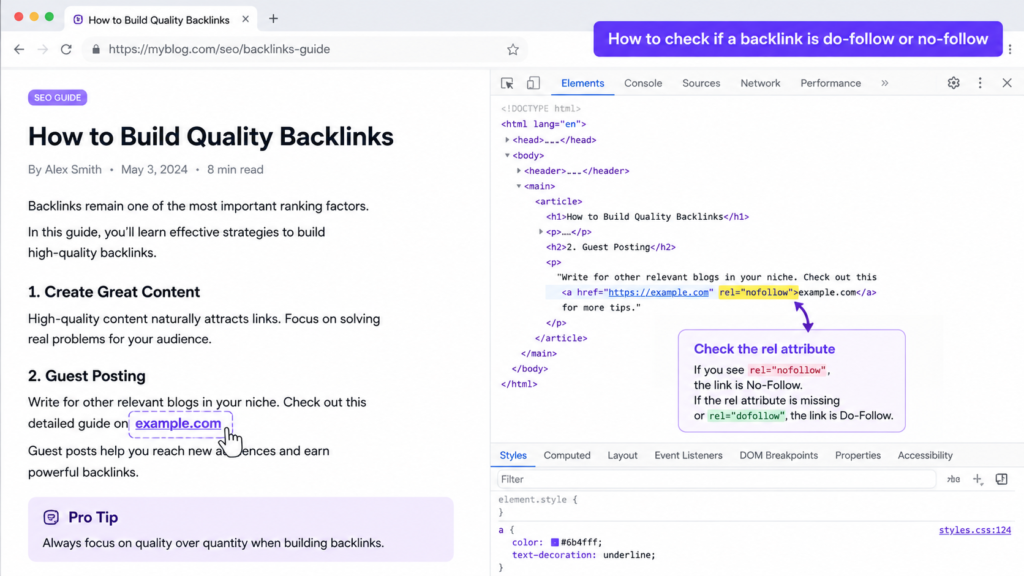
Task: Bookmark this page with the star icon
Action: point(513,49)
